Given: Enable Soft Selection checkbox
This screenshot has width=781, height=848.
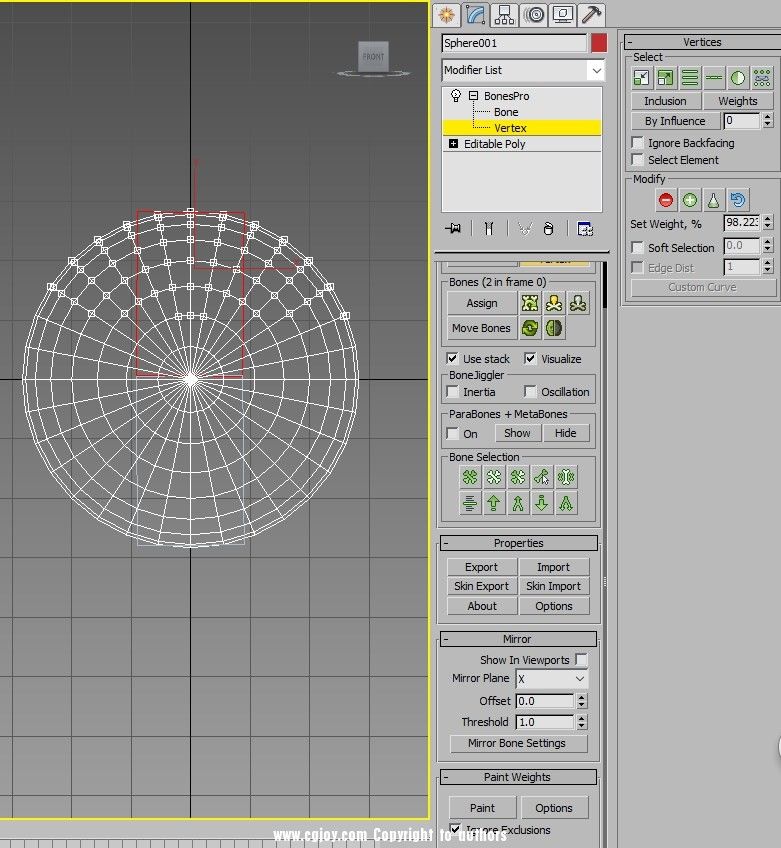Looking at the screenshot, I should 638,248.
